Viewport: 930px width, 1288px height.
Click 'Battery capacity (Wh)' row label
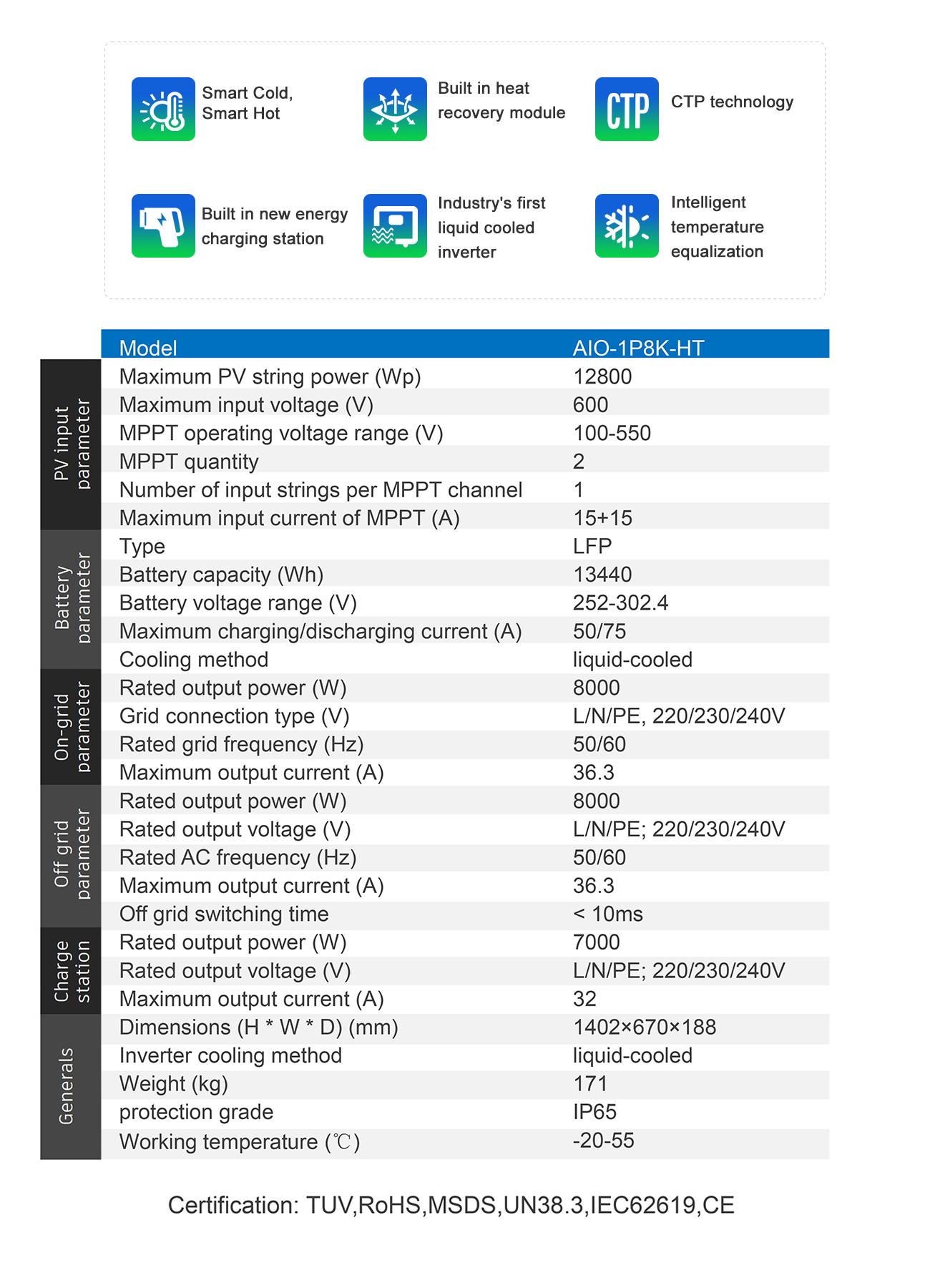coord(222,575)
